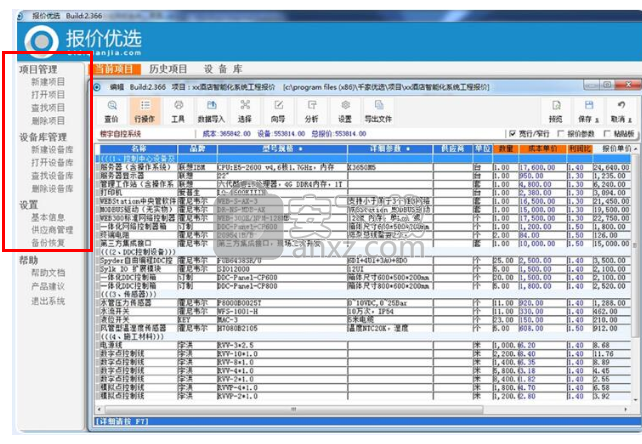This screenshot has height=444, width=642.
Task: Click the (((2、DDC控制设备))) group row
Action: [365, 252]
